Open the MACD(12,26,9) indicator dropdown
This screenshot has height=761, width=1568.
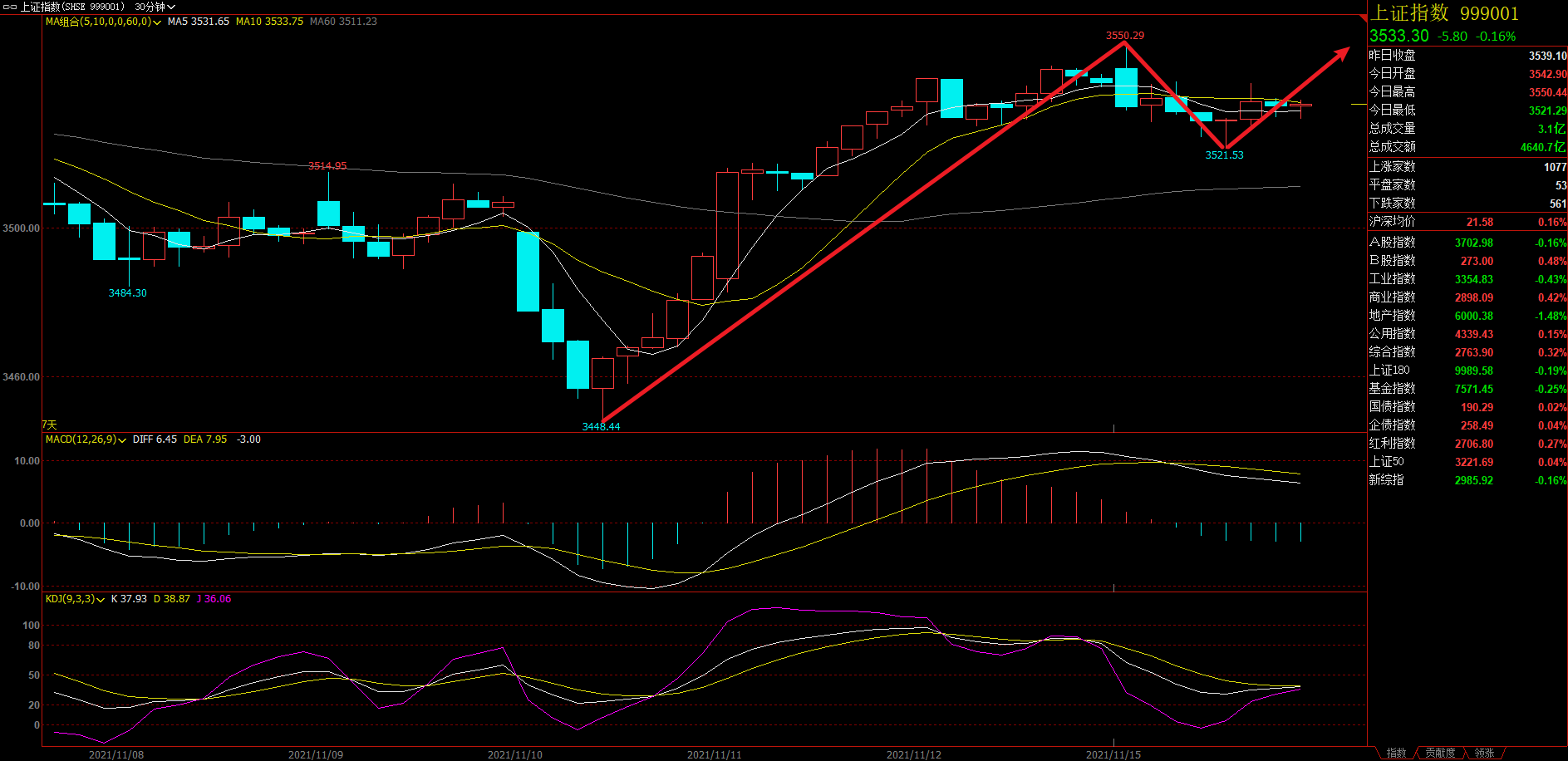pyautogui.click(x=122, y=440)
